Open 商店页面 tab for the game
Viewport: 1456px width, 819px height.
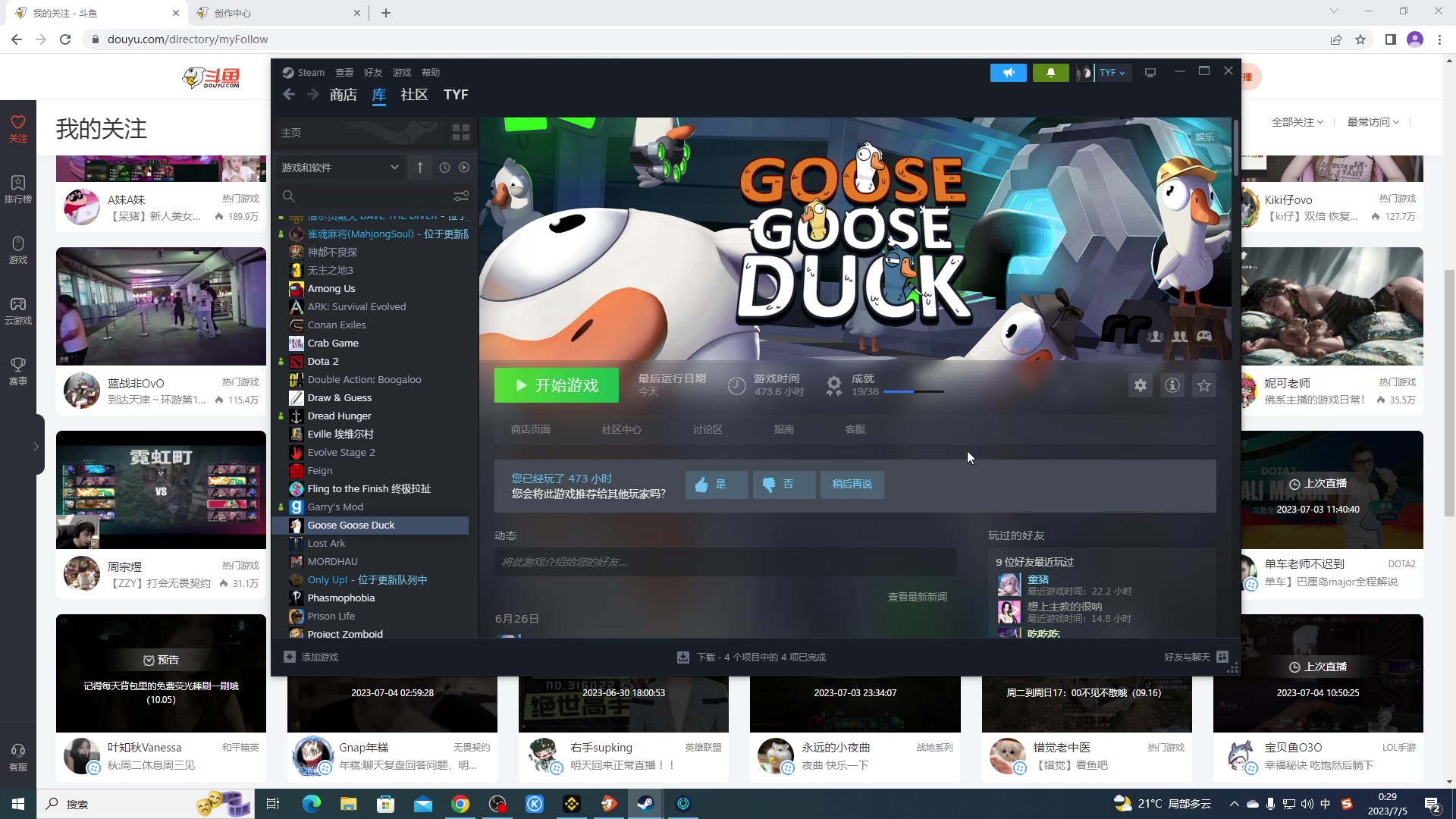pyautogui.click(x=531, y=429)
